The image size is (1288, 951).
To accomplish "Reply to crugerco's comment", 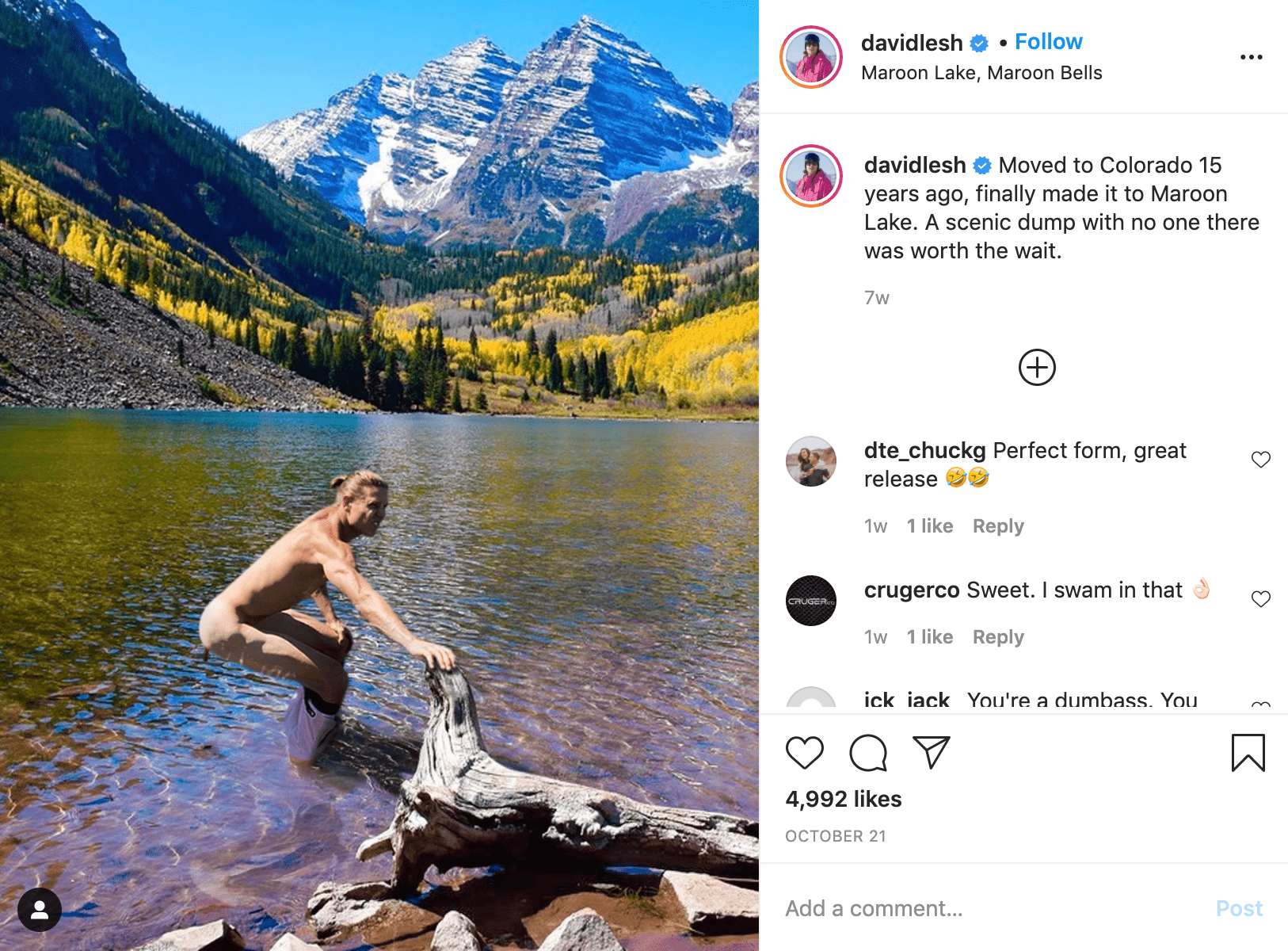I will coord(998,637).
